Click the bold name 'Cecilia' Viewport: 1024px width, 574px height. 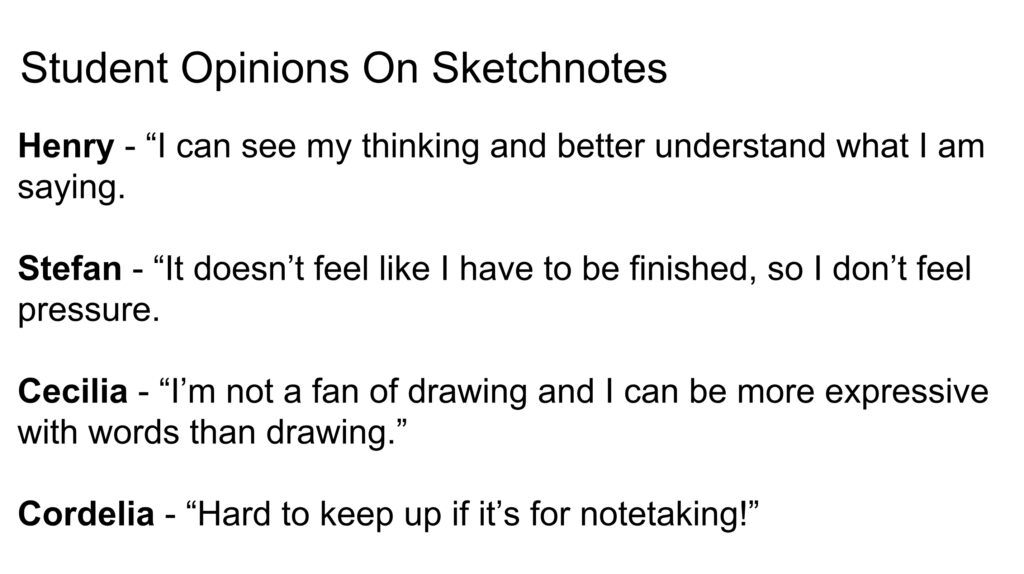(x=72, y=391)
